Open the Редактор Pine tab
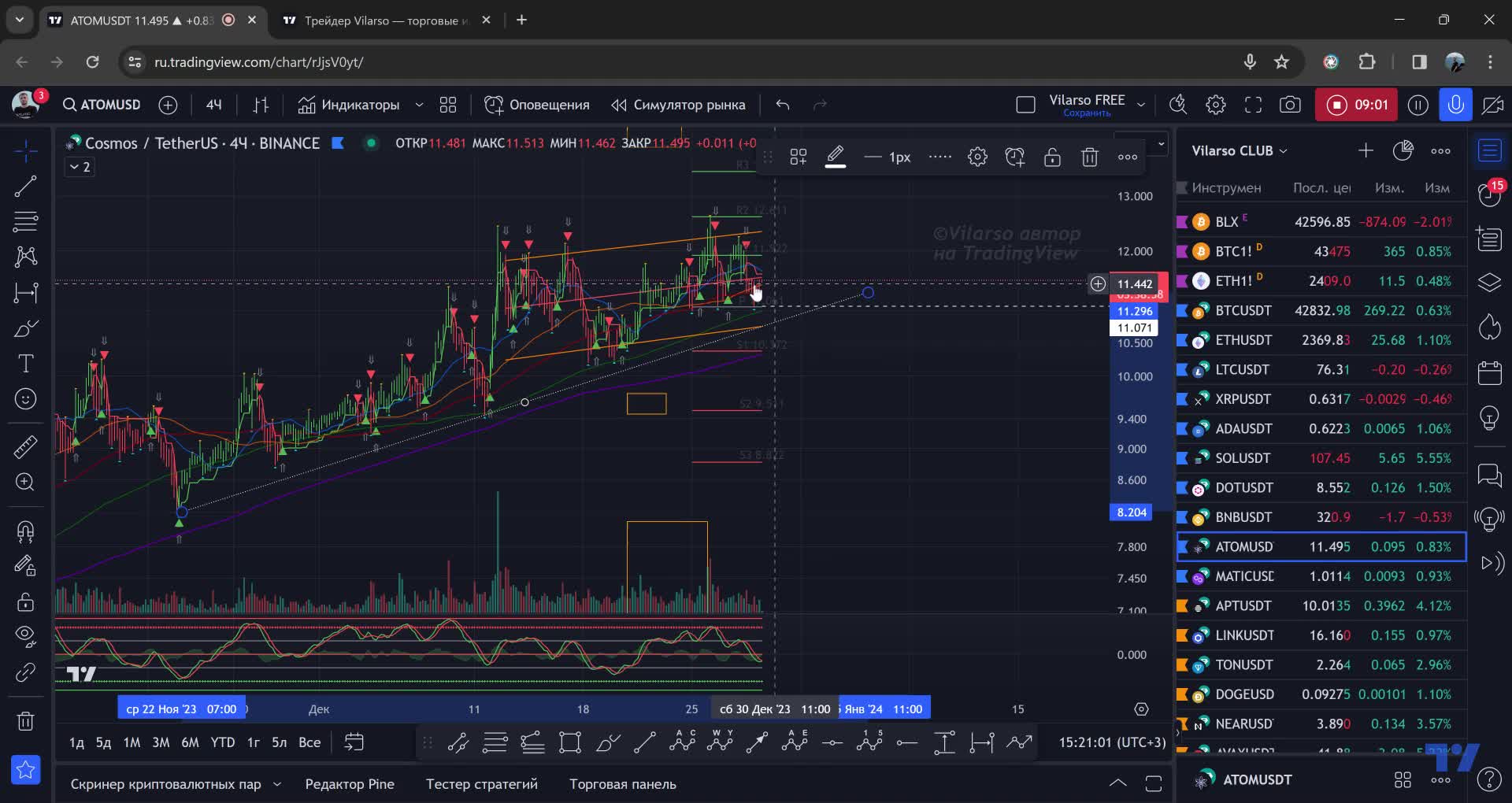 (x=350, y=784)
